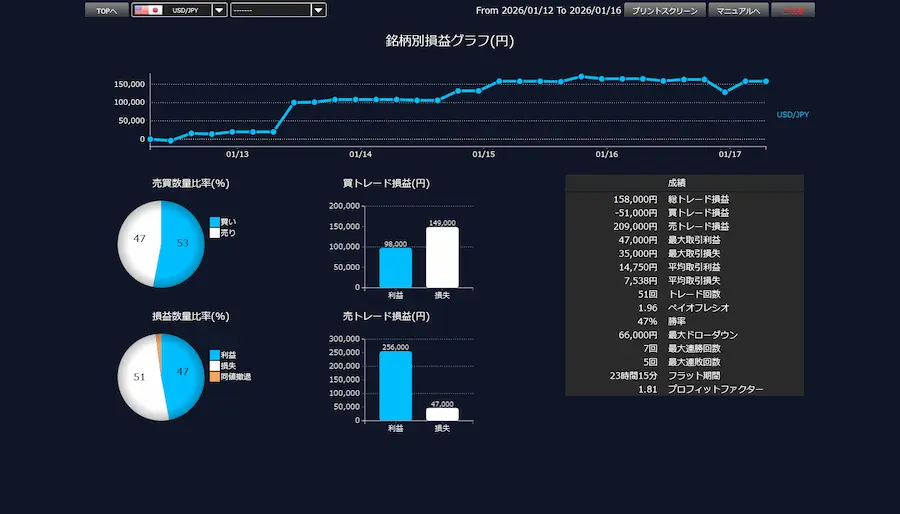
Task: Select the フラット期間 row
Action: [x=684, y=376]
